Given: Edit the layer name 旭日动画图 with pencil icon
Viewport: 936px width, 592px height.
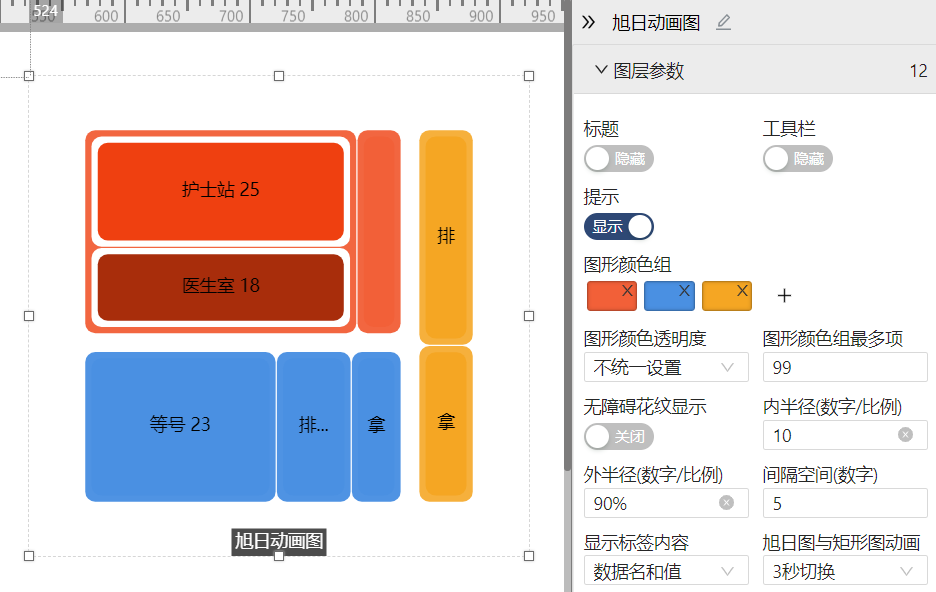Looking at the screenshot, I should tap(723, 23).
